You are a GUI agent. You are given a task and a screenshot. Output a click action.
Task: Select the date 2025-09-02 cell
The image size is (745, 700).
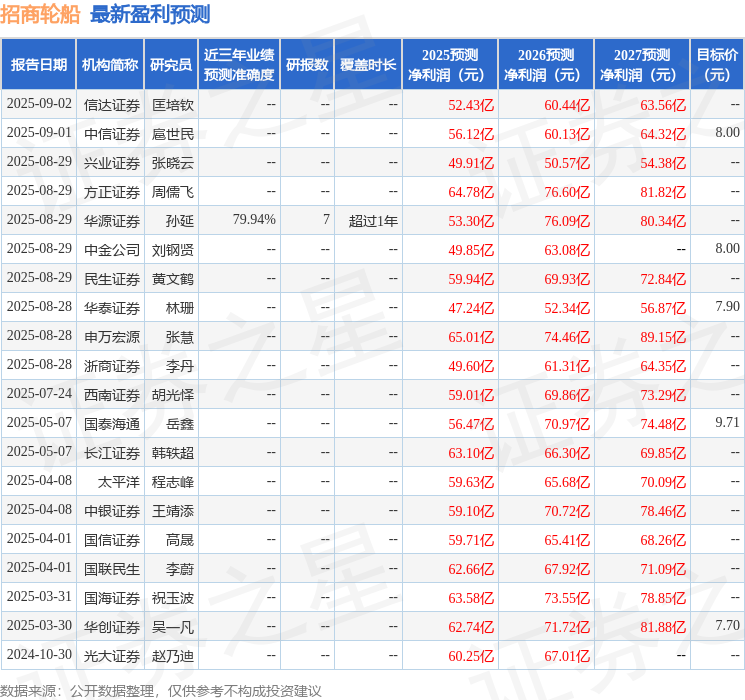pos(39,104)
